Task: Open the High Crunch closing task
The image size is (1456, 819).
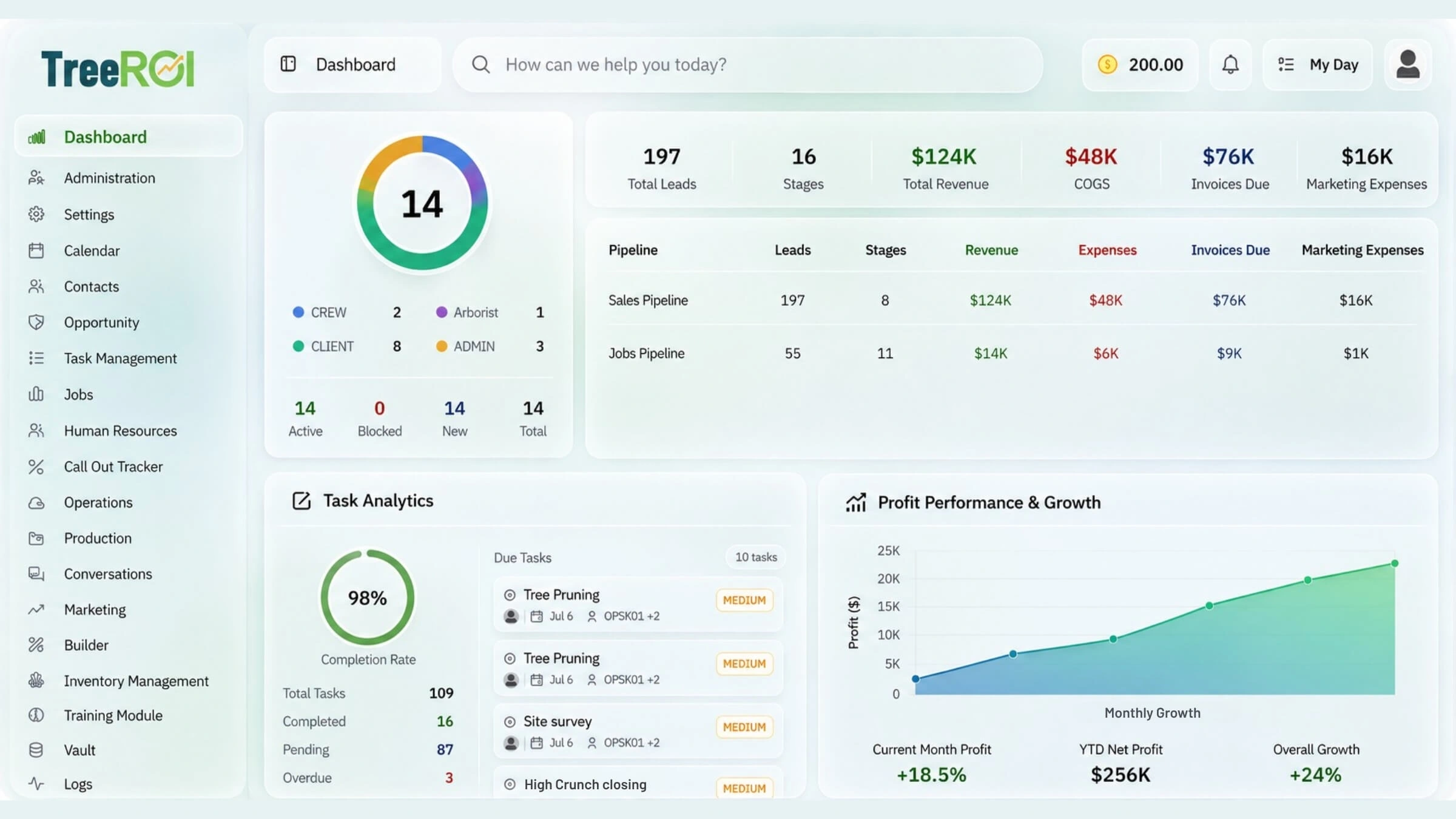Action: click(638, 783)
